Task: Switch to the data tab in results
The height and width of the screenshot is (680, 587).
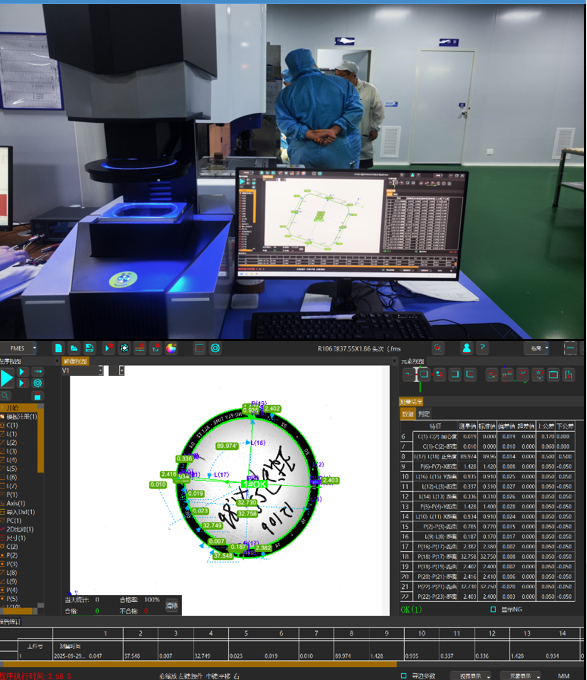Action: point(408,414)
